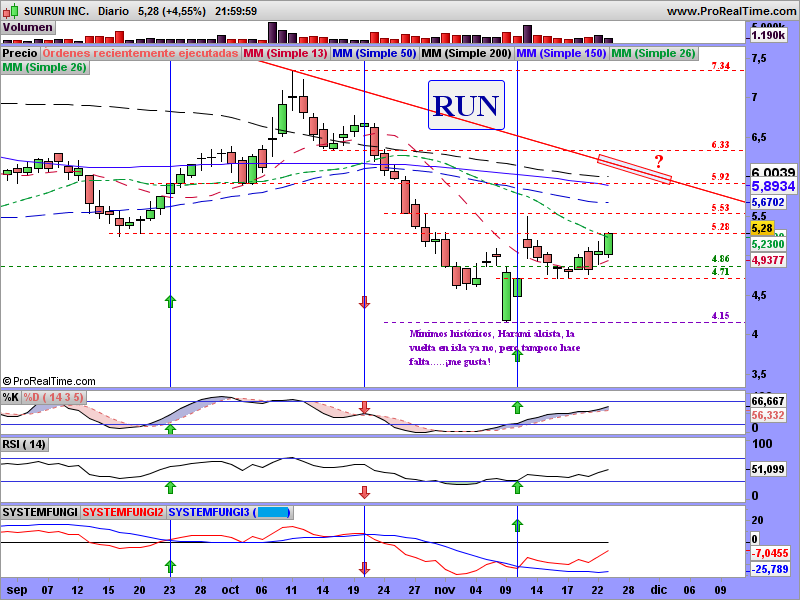The height and width of the screenshot is (600, 800).
Task: Click the 6.33 resistance level label
Action: pos(720,145)
